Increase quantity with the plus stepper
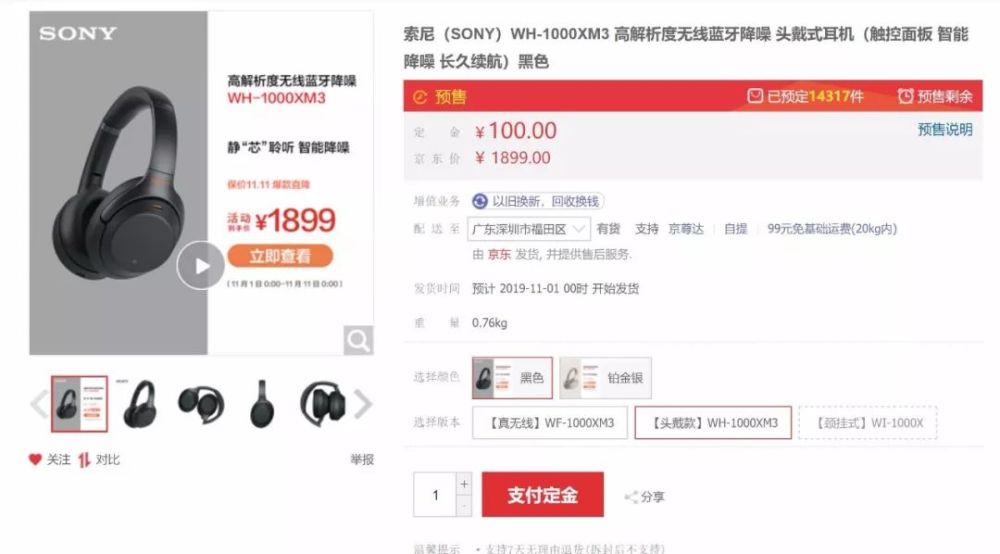Image resolution: width=1000 pixels, height=554 pixels. tap(464, 484)
